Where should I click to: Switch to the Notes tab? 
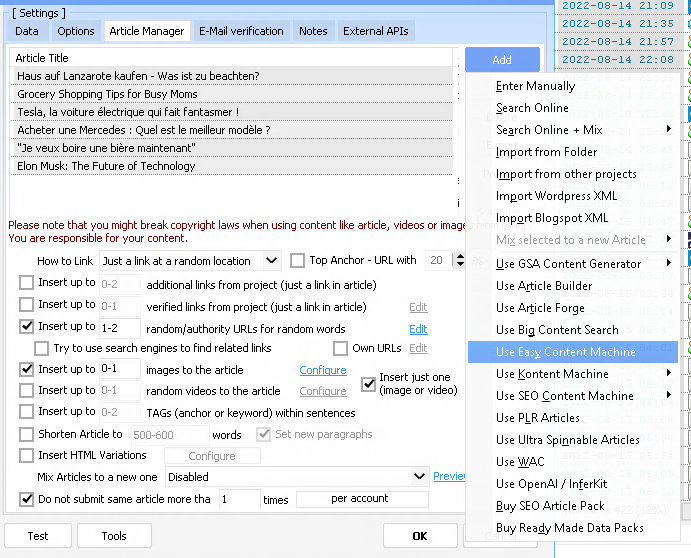(313, 31)
